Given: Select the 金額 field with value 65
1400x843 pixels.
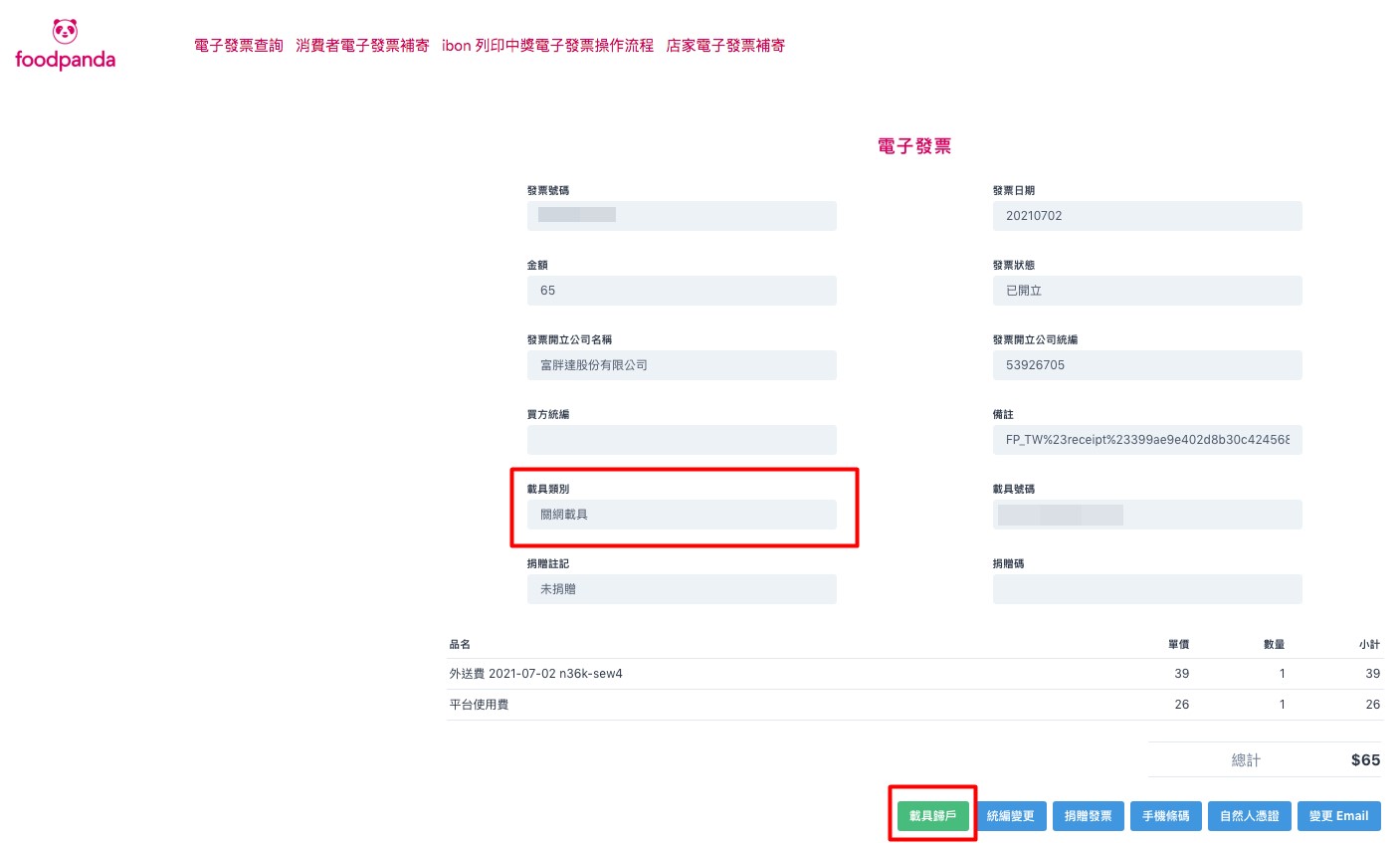Looking at the screenshot, I should click(682, 291).
